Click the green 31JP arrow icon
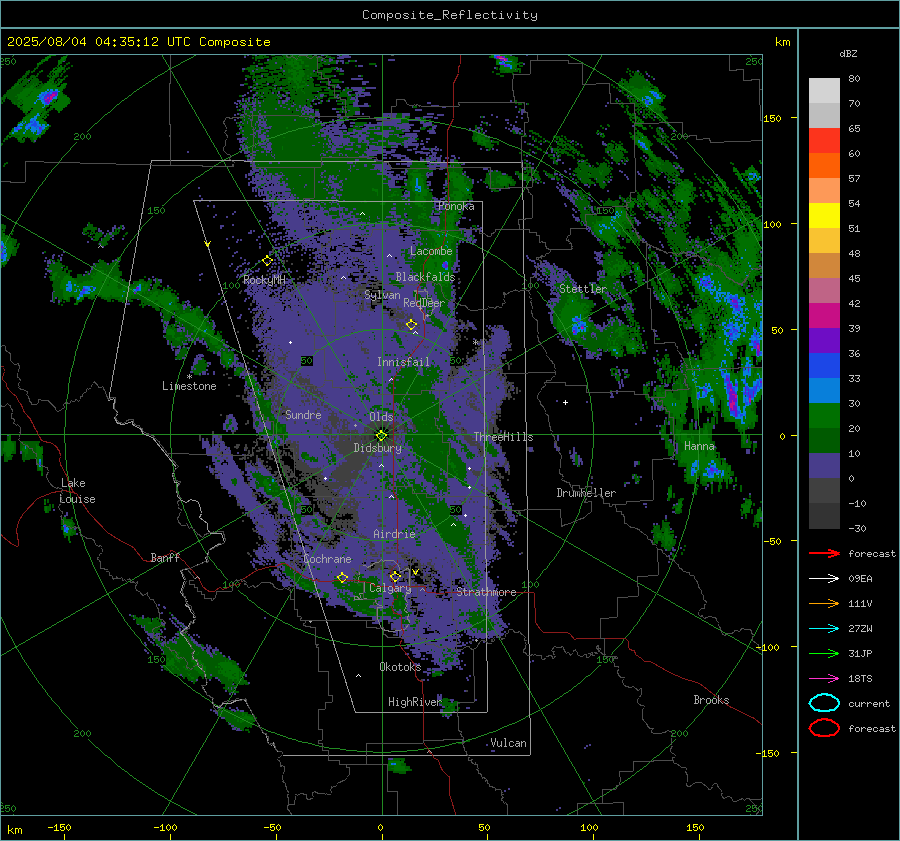Viewport: 900px width, 841px height. pos(824,653)
